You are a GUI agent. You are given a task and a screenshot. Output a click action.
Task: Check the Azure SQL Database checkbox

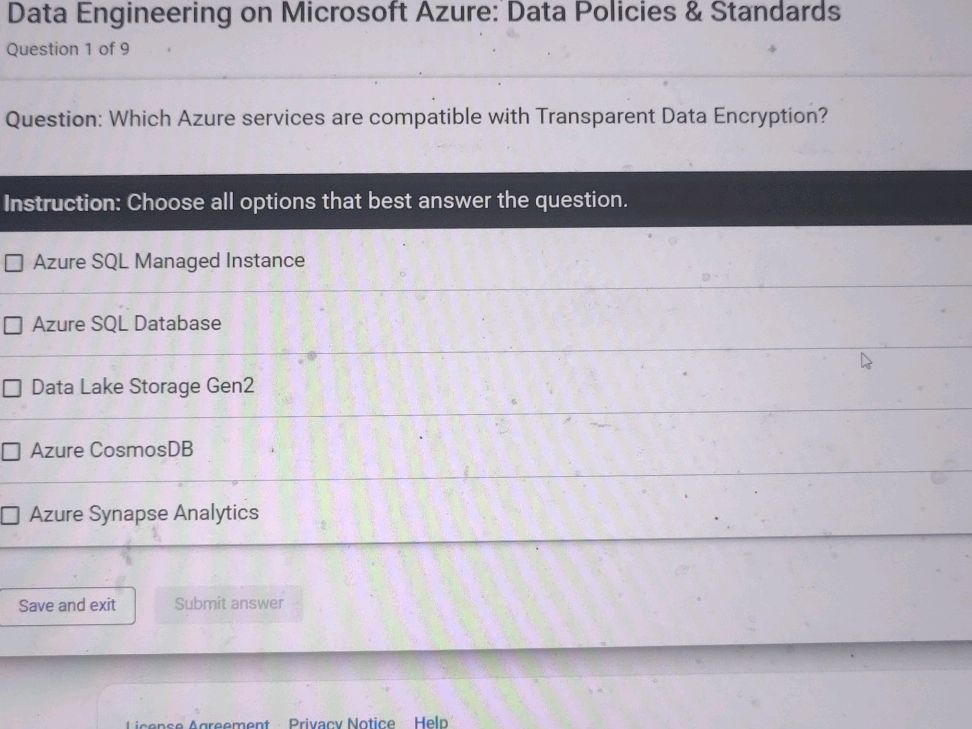pyautogui.click(x=13, y=324)
